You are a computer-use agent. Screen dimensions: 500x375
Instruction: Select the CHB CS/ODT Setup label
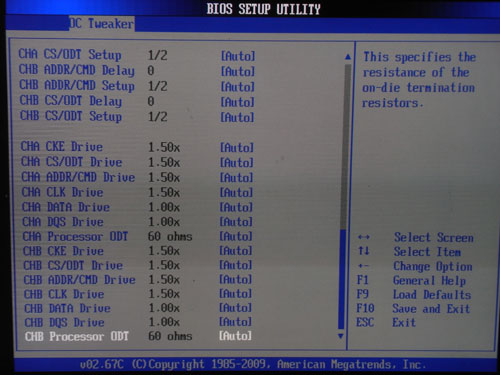point(71,116)
